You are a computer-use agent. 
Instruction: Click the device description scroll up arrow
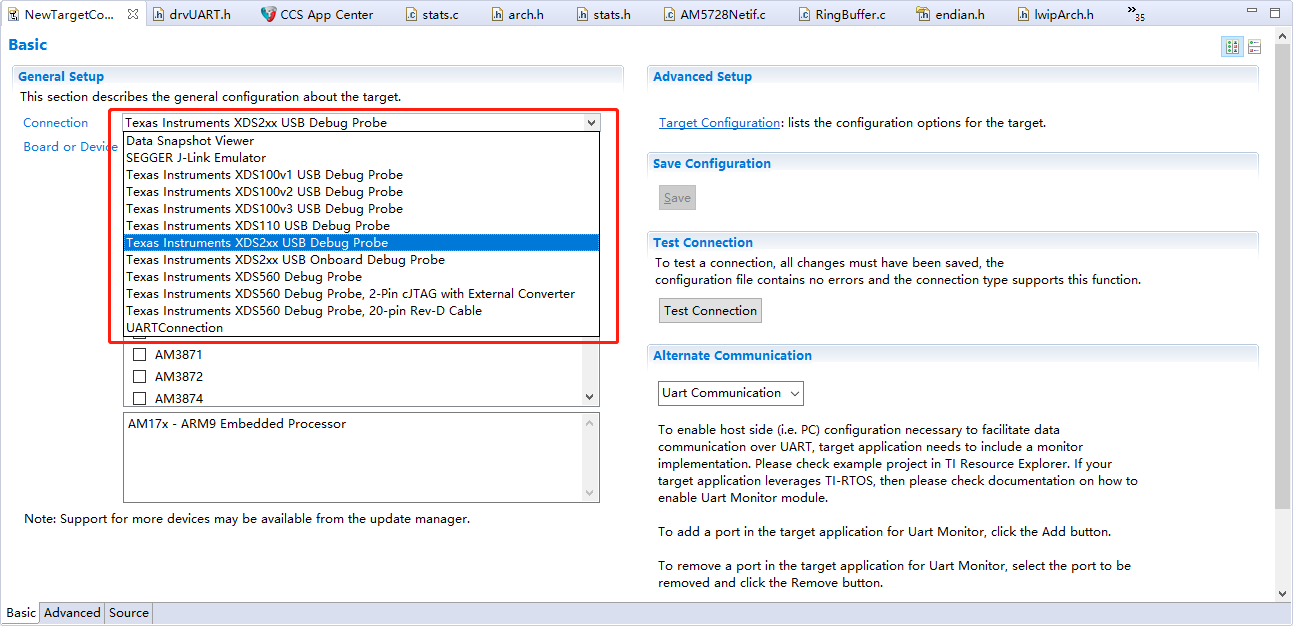(x=590, y=422)
